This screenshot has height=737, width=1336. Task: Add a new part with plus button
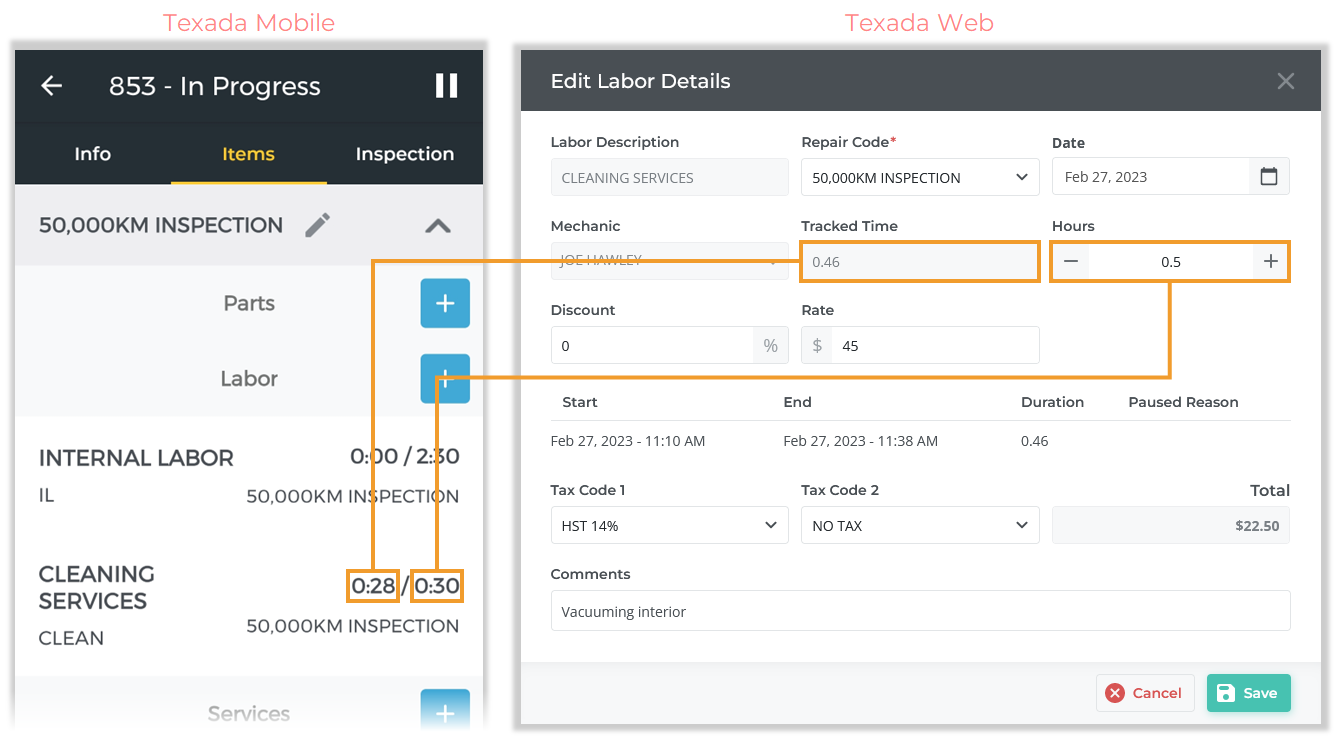point(444,303)
